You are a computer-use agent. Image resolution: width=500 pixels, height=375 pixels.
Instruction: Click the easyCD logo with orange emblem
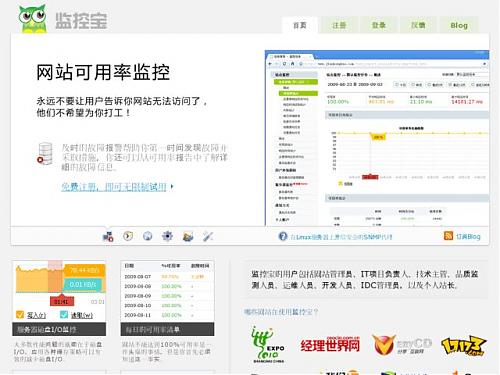(x=402, y=345)
